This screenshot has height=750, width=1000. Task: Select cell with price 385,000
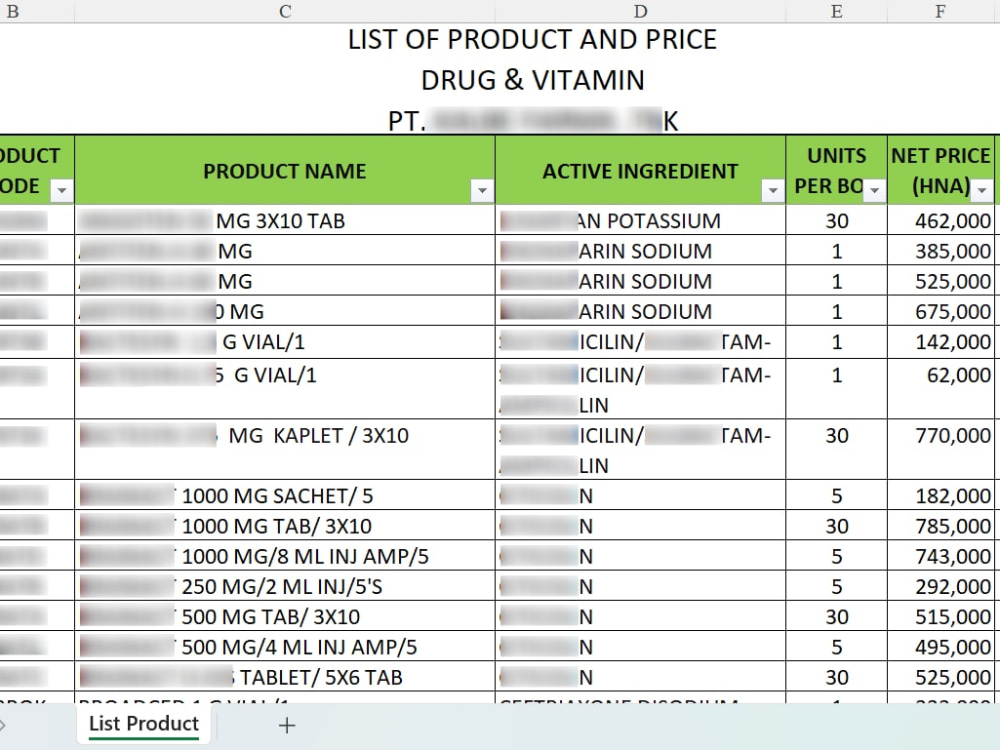click(941, 250)
